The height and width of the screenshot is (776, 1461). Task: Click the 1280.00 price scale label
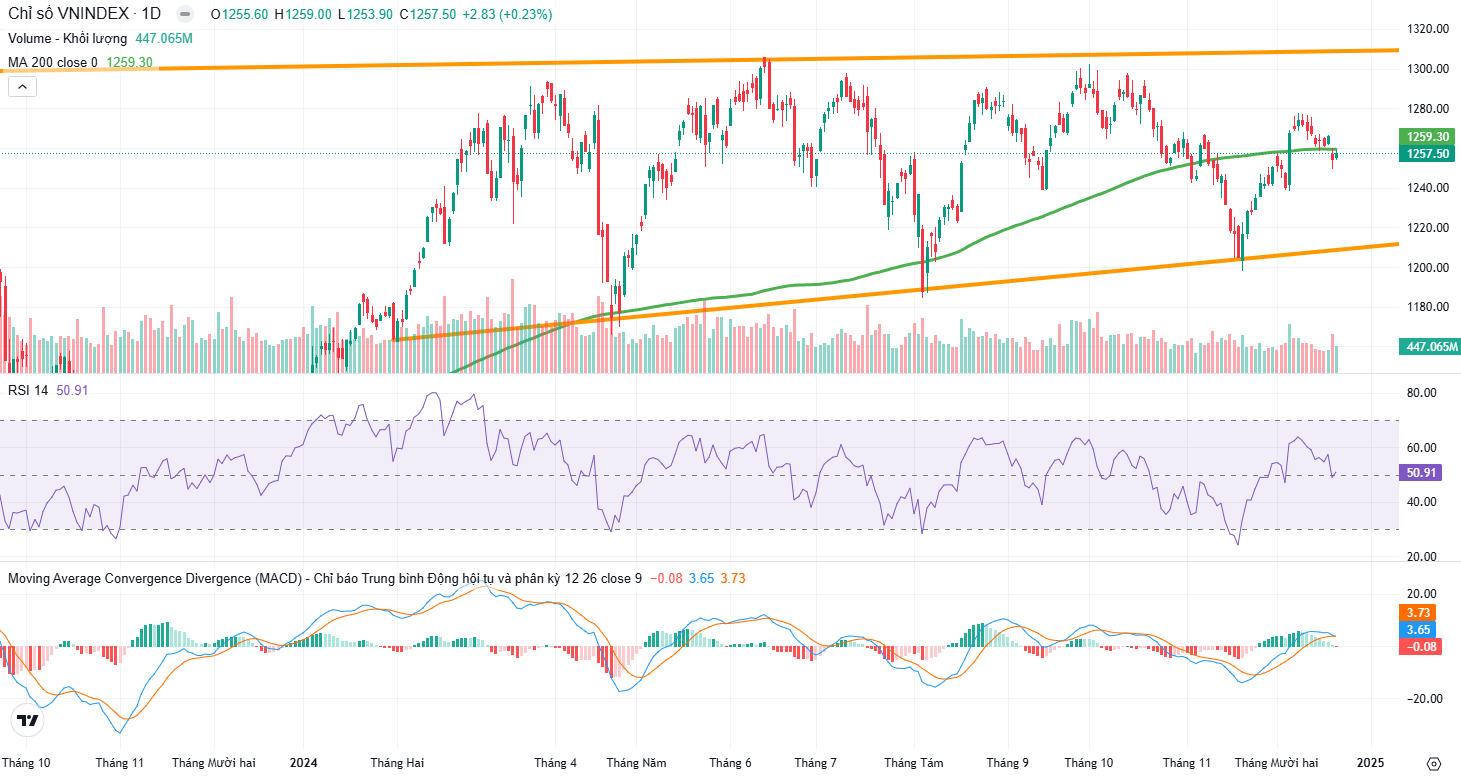1428,109
